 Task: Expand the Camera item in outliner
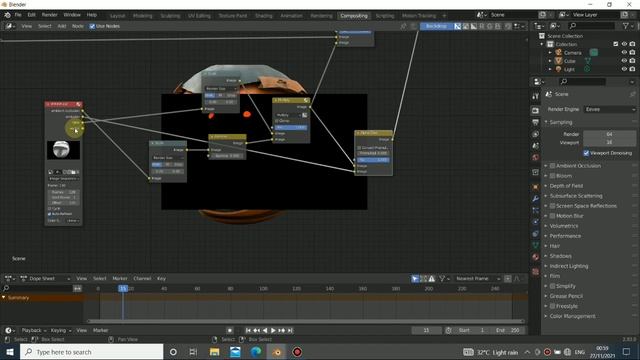(x=550, y=53)
